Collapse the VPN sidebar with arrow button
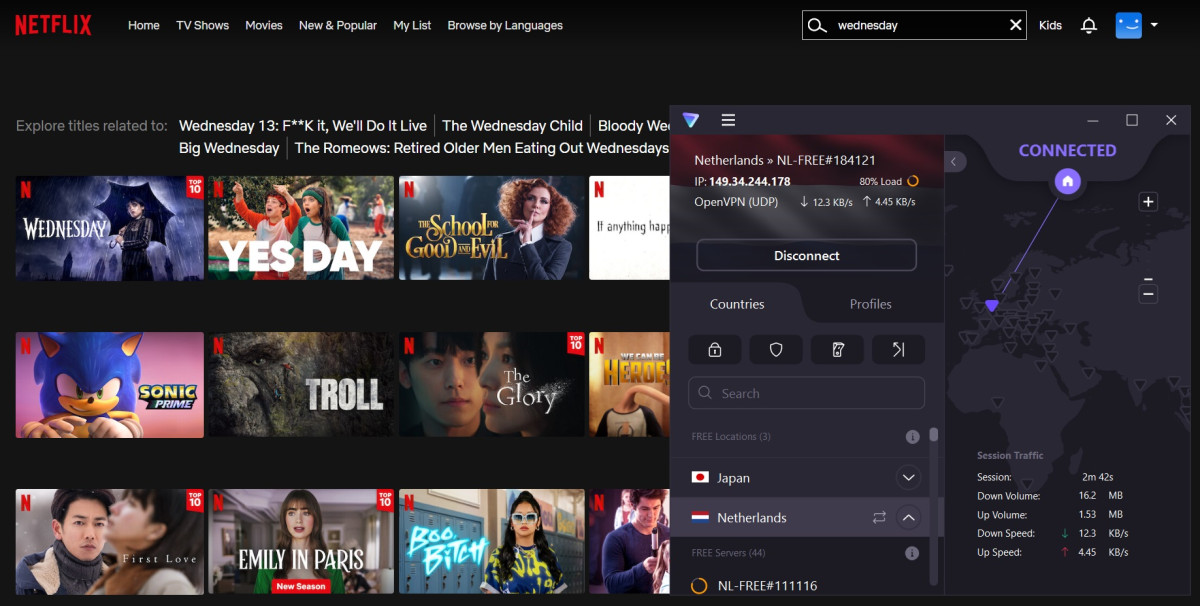The image size is (1200, 606). point(954,161)
